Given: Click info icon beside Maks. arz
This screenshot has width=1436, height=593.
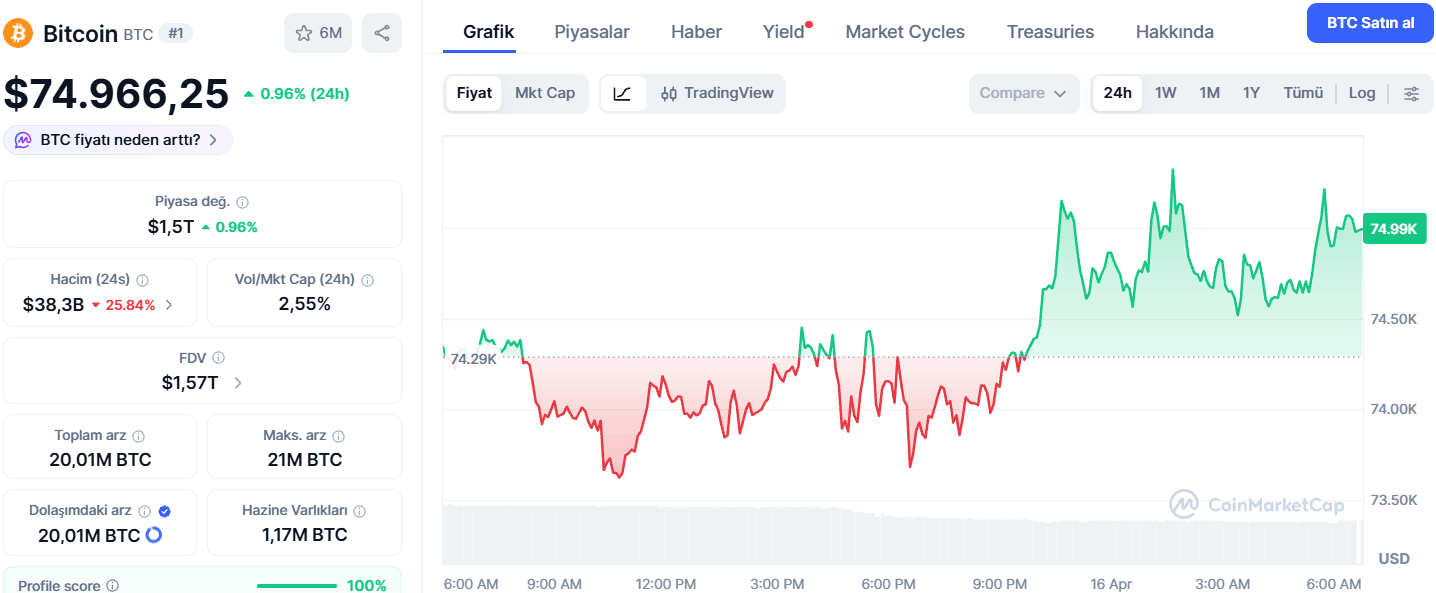Looking at the screenshot, I should click(x=339, y=436).
